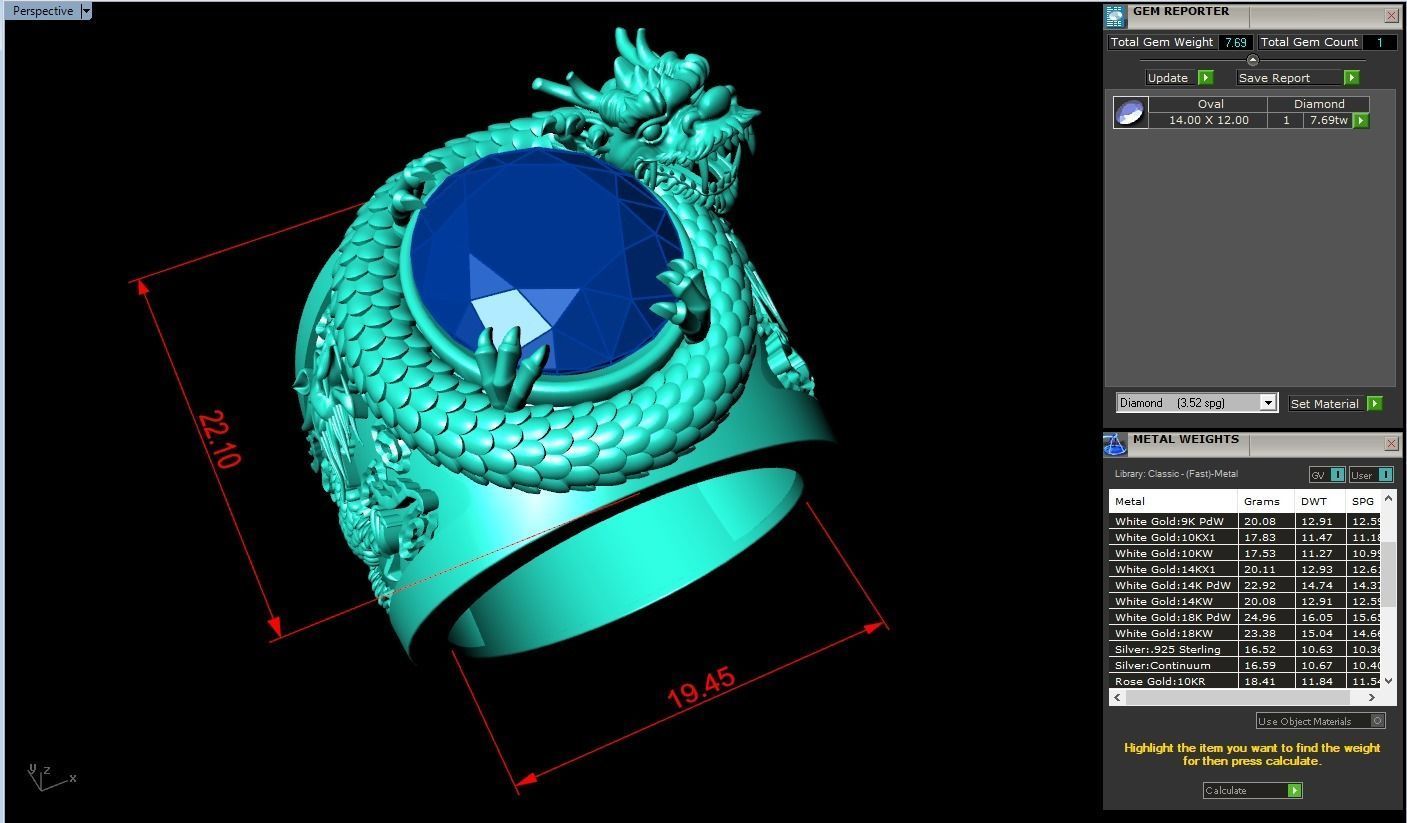1407x823 pixels.
Task: Click the metal list scroll up arrow
Action: 1388,498
